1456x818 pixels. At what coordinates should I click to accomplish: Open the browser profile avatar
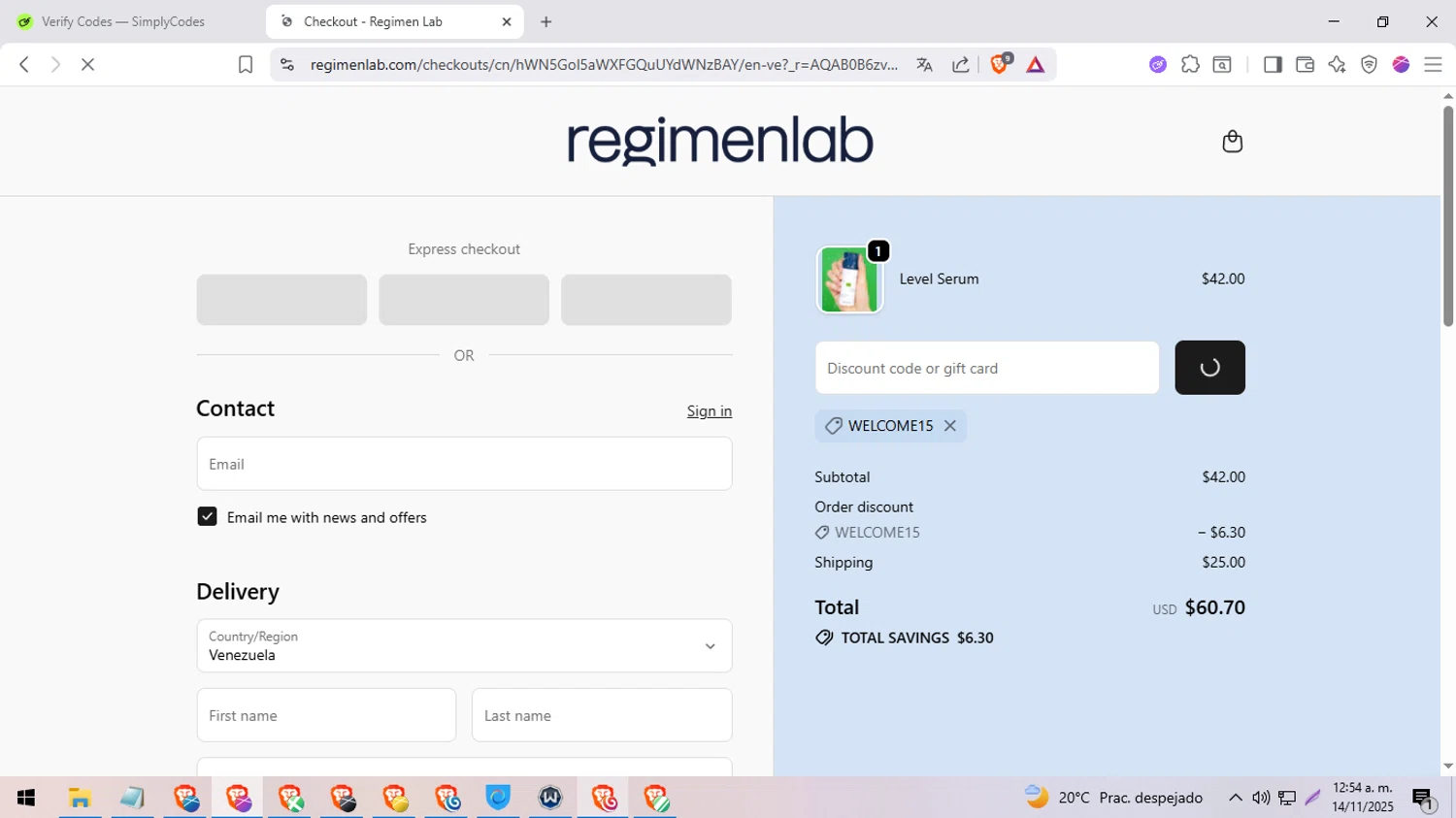(1401, 64)
